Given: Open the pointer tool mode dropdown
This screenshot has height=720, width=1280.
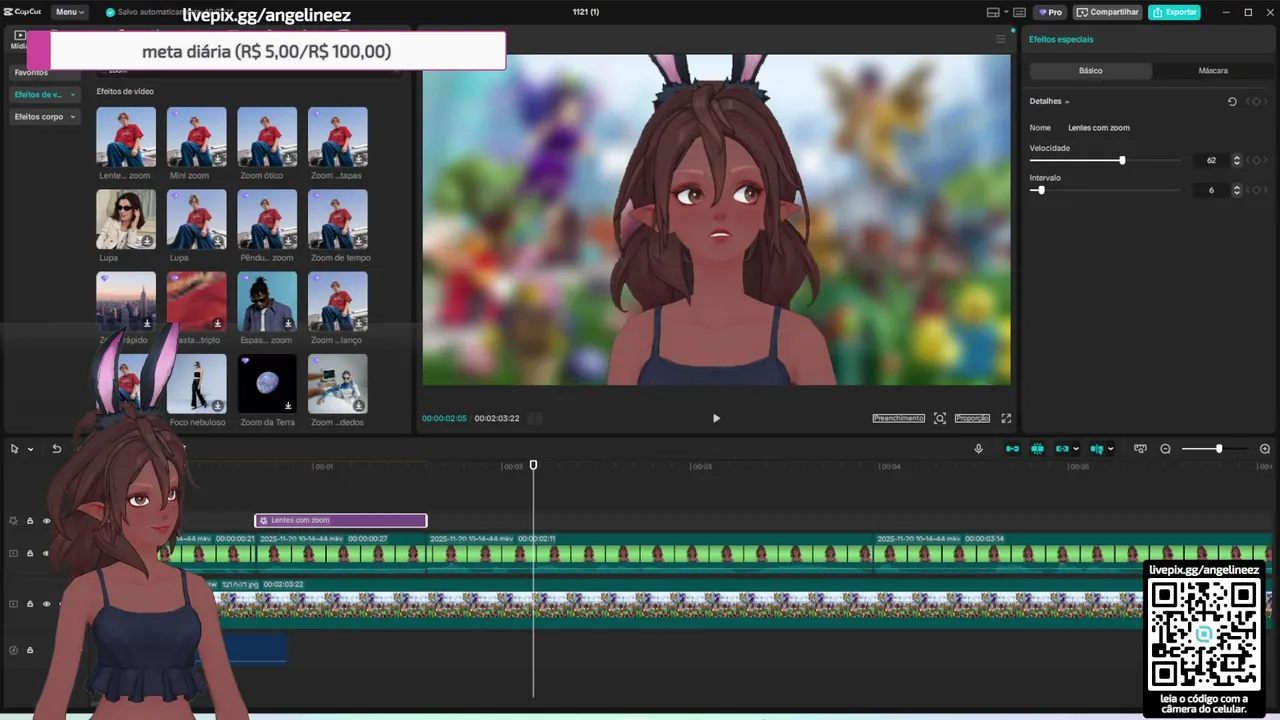Looking at the screenshot, I should 30,449.
